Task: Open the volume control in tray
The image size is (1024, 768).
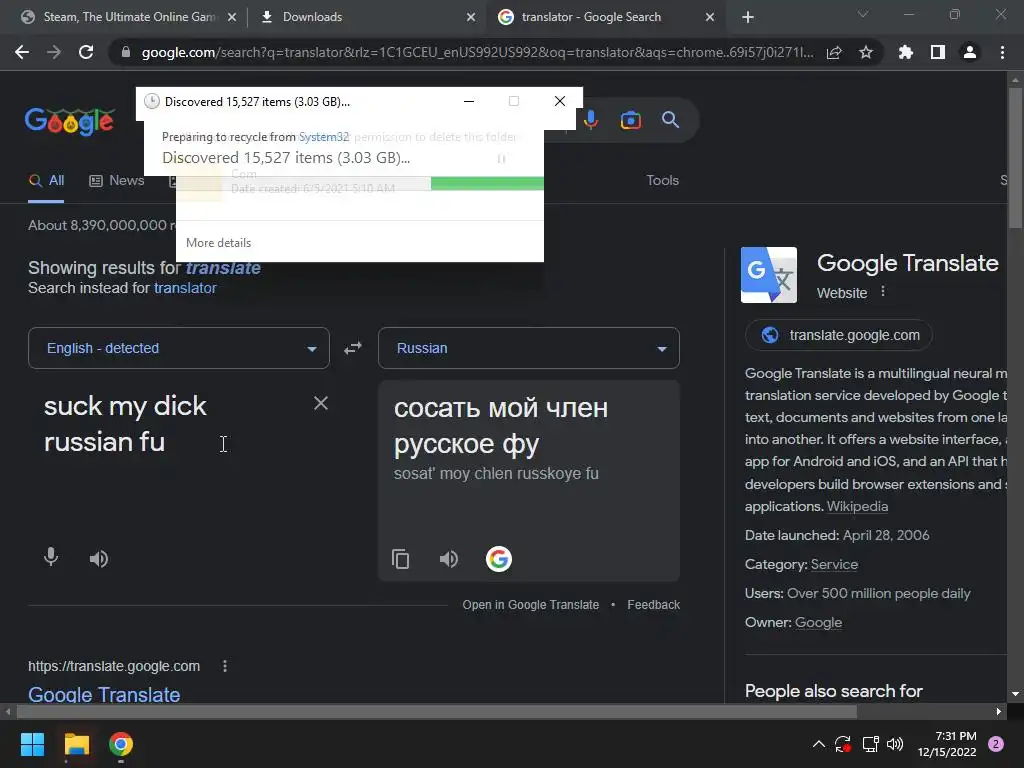Action: click(895, 744)
